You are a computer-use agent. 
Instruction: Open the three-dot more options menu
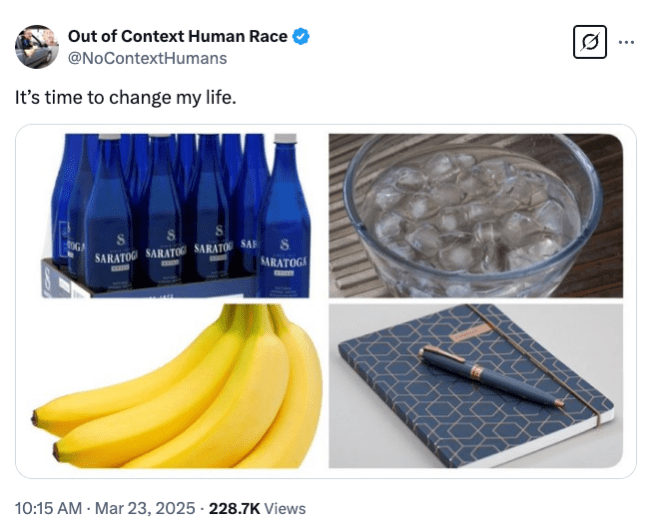tap(626, 42)
